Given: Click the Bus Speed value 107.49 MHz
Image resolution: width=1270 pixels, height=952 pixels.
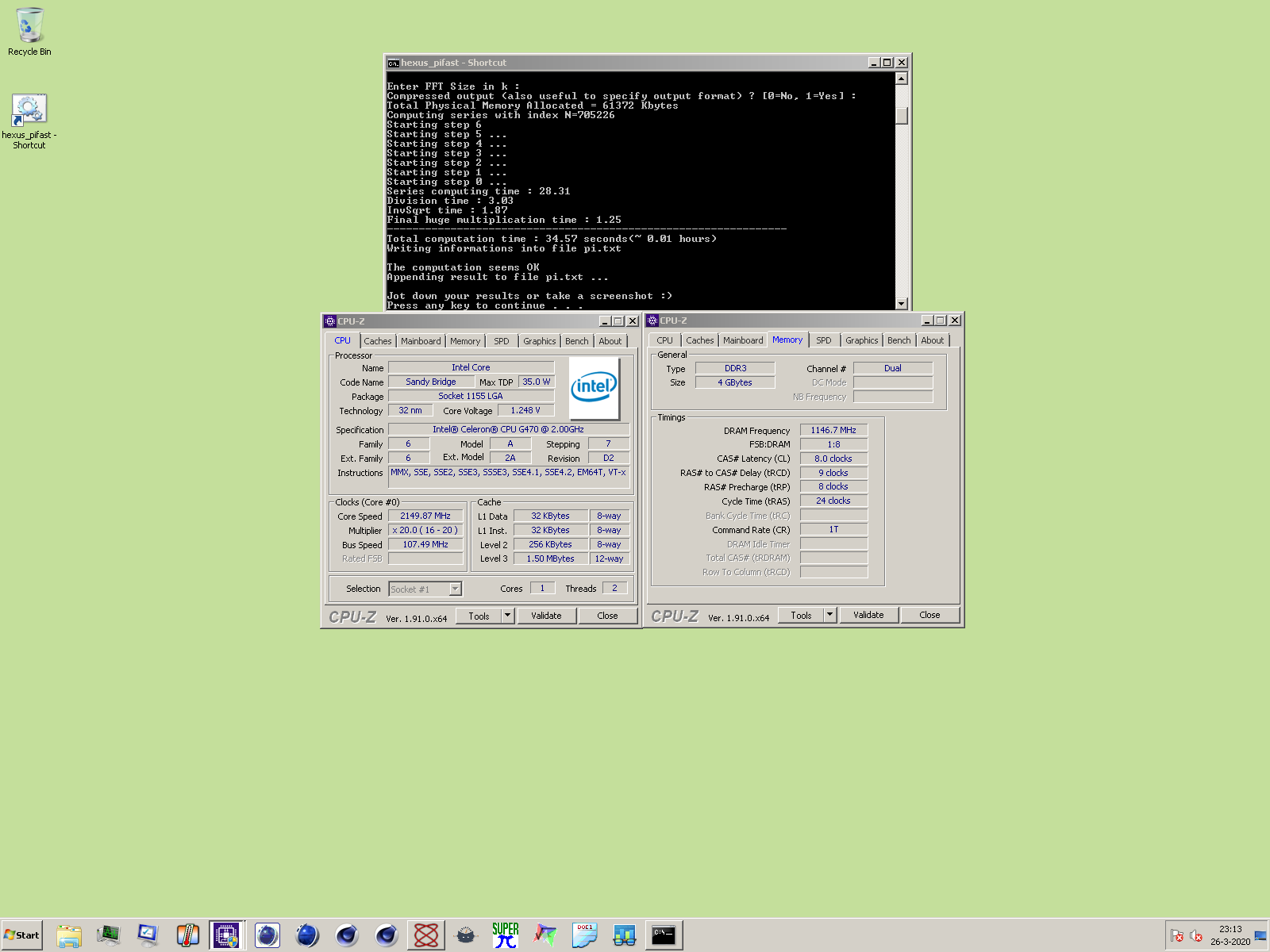Looking at the screenshot, I should tap(425, 544).
